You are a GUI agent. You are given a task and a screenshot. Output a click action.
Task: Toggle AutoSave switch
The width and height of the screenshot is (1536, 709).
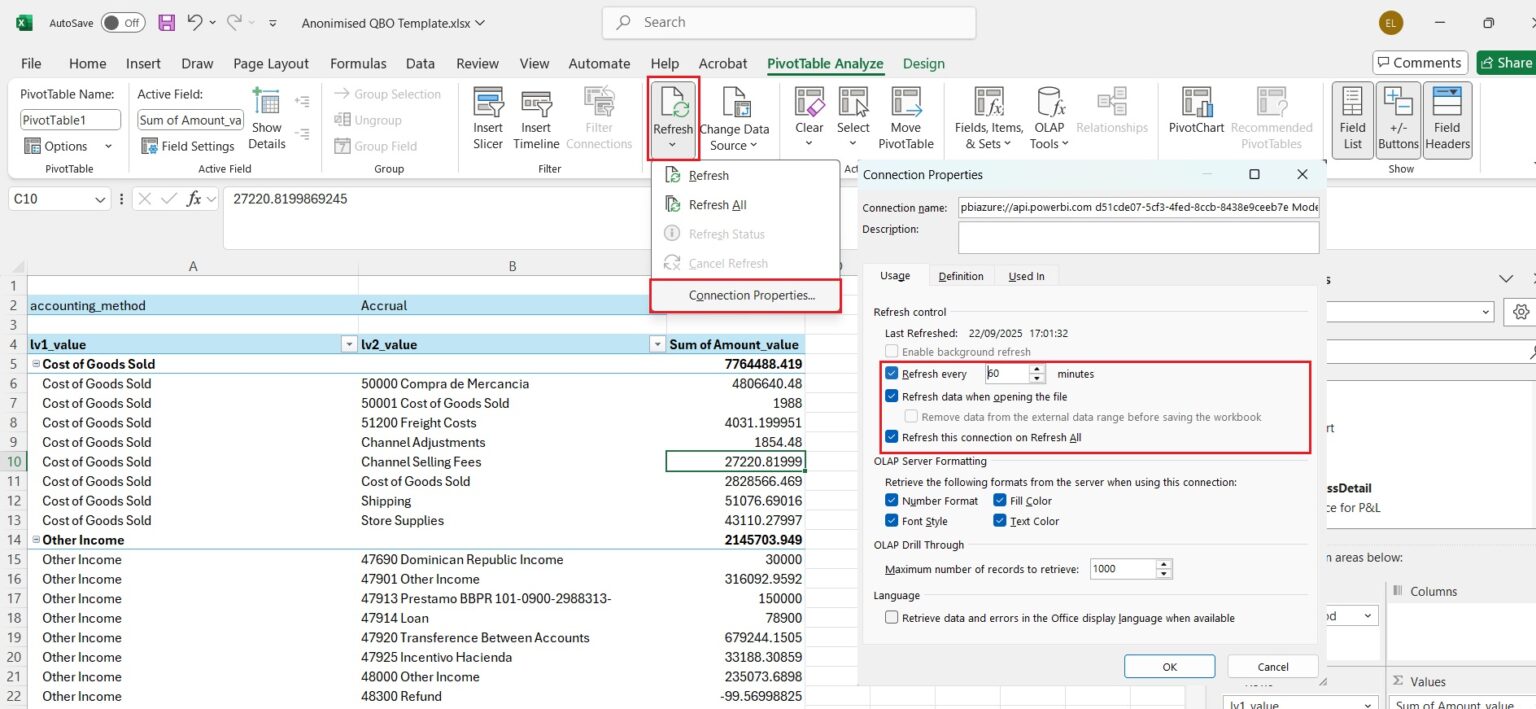pos(122,22)
